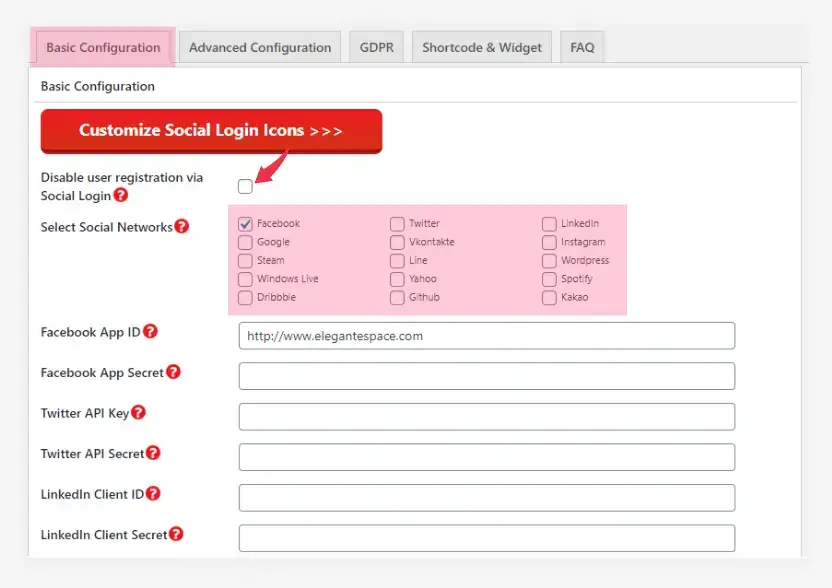
Task: Uncheck the Facebook social network
Action: tap(245, 223)
